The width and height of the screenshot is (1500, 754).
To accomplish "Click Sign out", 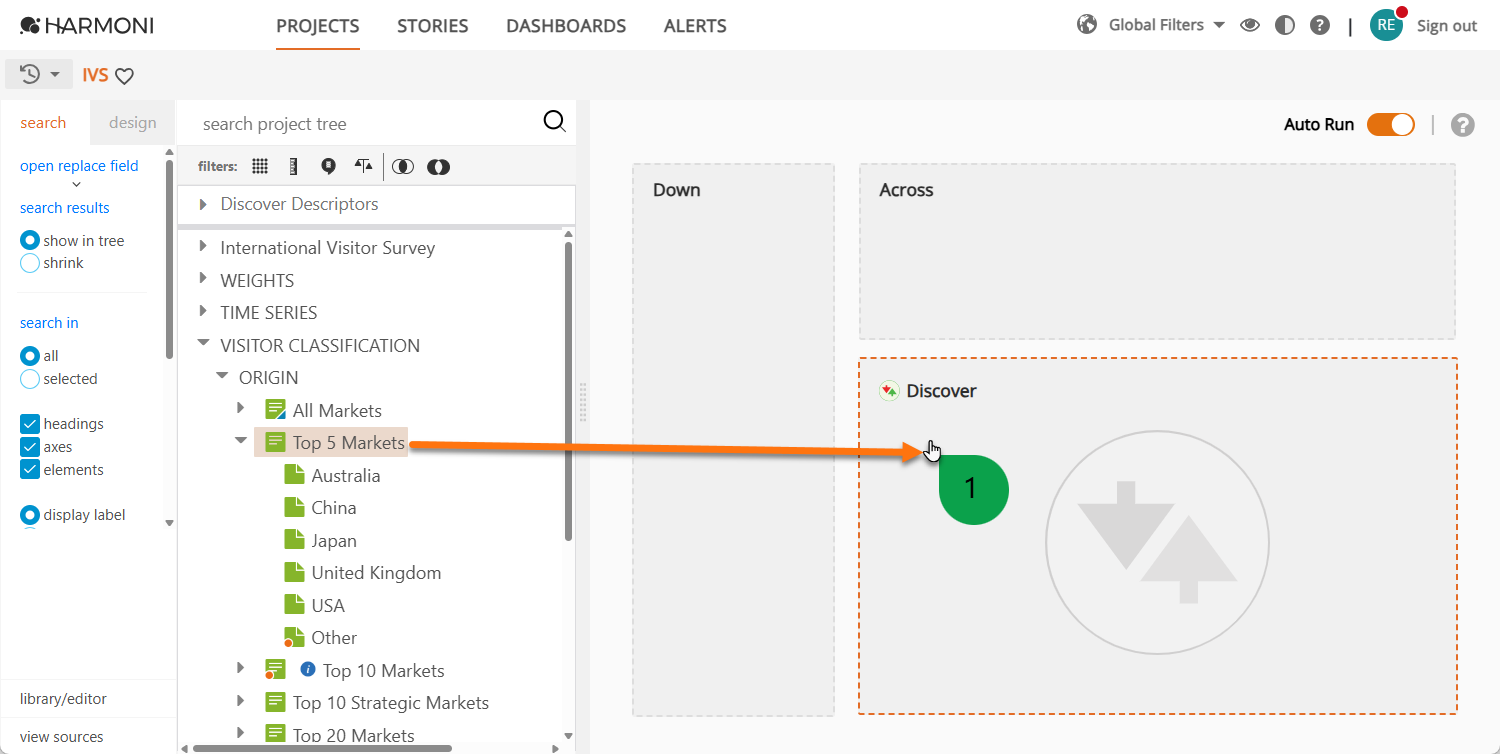I will 1447,26.
